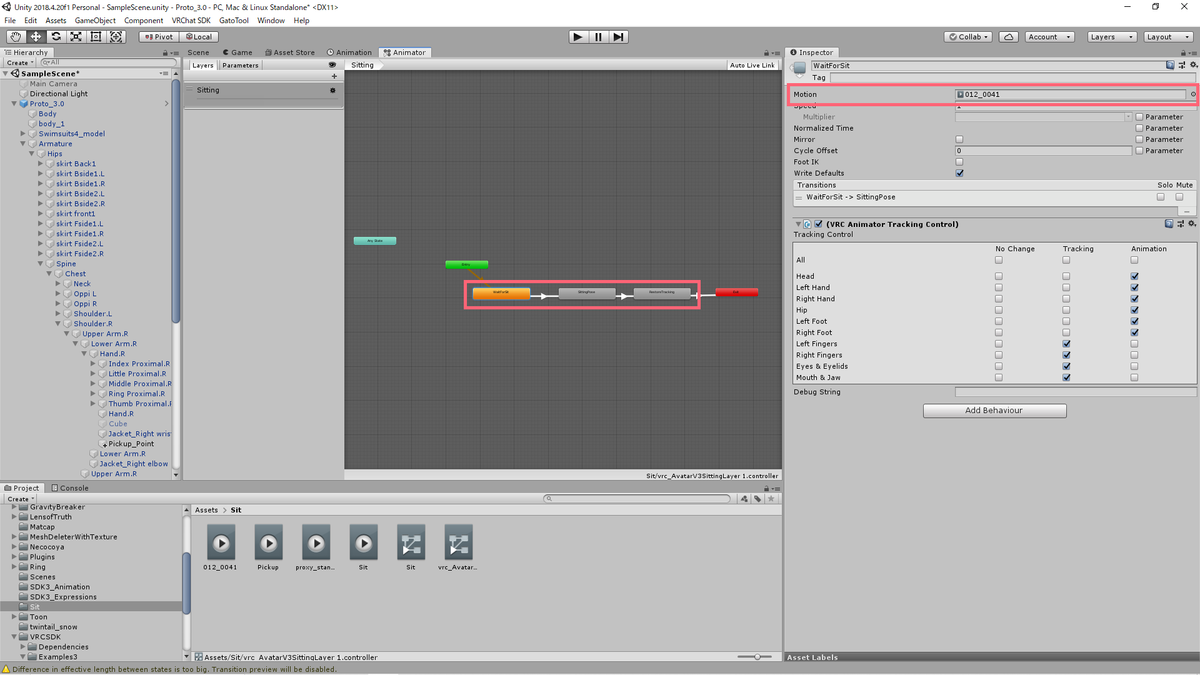Collapse the Proto_3.0 hierarchy item
The width and height of the screenshot is (1200, 675).
pyautogui.click(x=15, y=104)
